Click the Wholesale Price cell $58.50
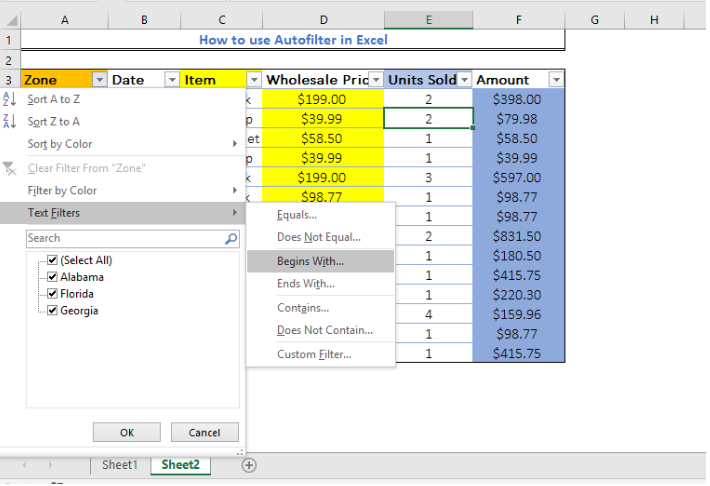The image size is (710, 486). (x=322, y=138)
